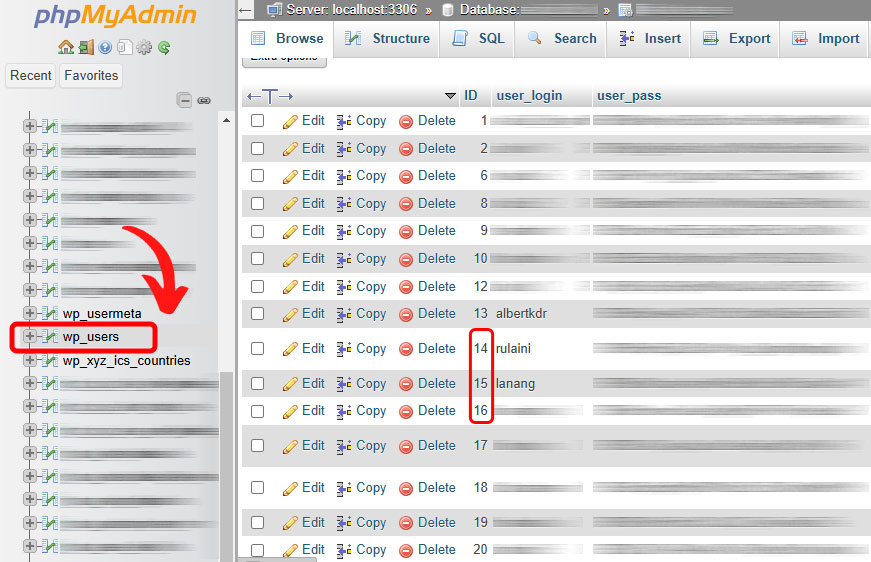The height and width of the screenshot is (562, 871).
Task: Click the red Delete icon for row ID 15
Action: pyautogui.click(x=406, y=384)
